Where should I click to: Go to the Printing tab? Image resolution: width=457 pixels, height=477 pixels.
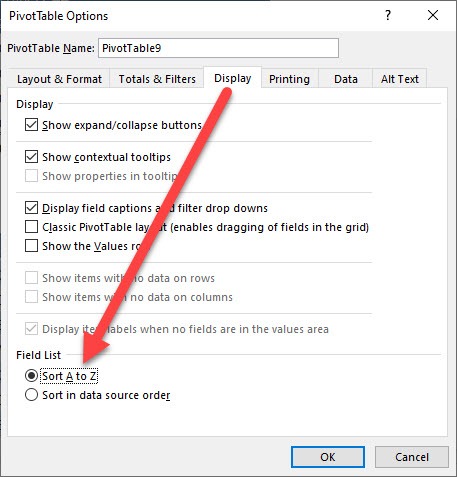(x=289, y=79)
